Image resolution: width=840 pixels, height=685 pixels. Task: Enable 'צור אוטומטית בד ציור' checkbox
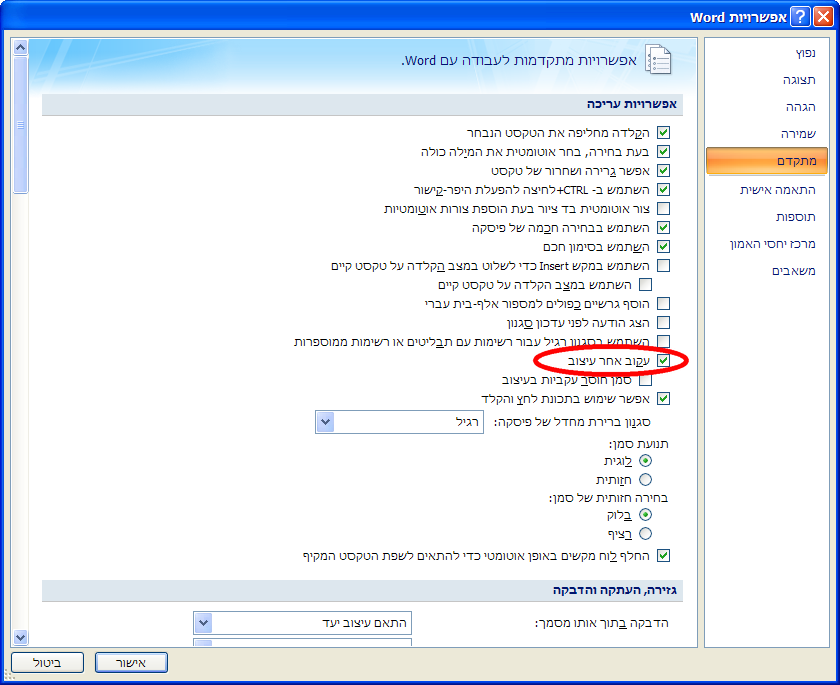point(663,208)
